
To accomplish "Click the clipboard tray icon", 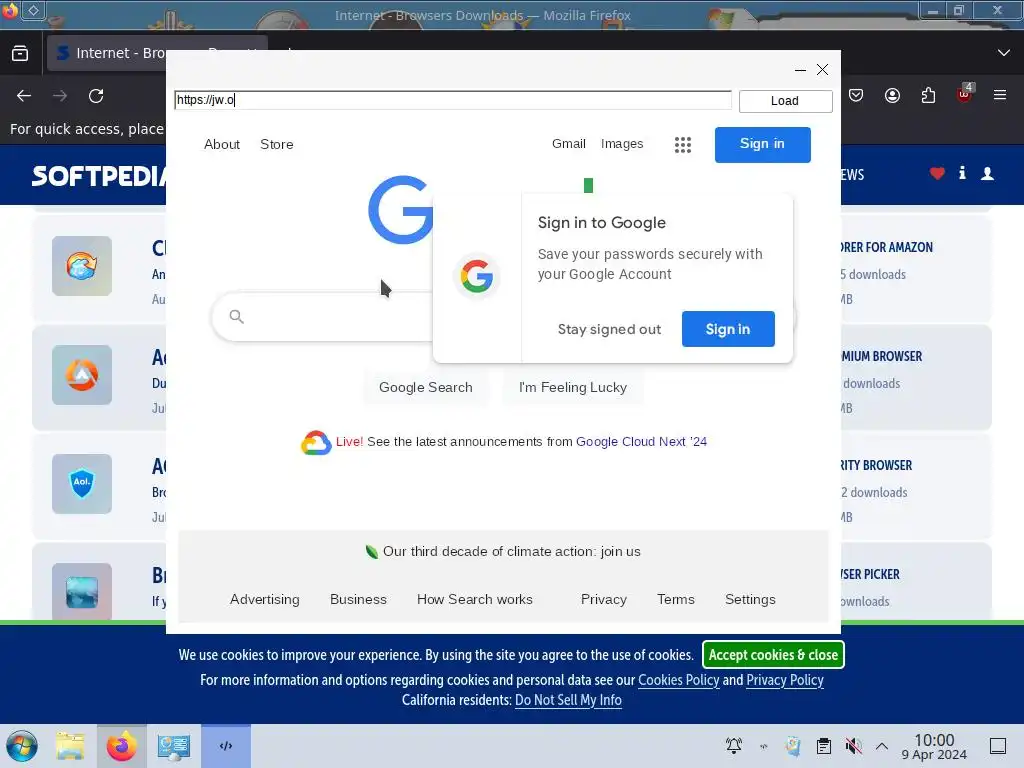I will pyautogui.click(x=824, y=745).
